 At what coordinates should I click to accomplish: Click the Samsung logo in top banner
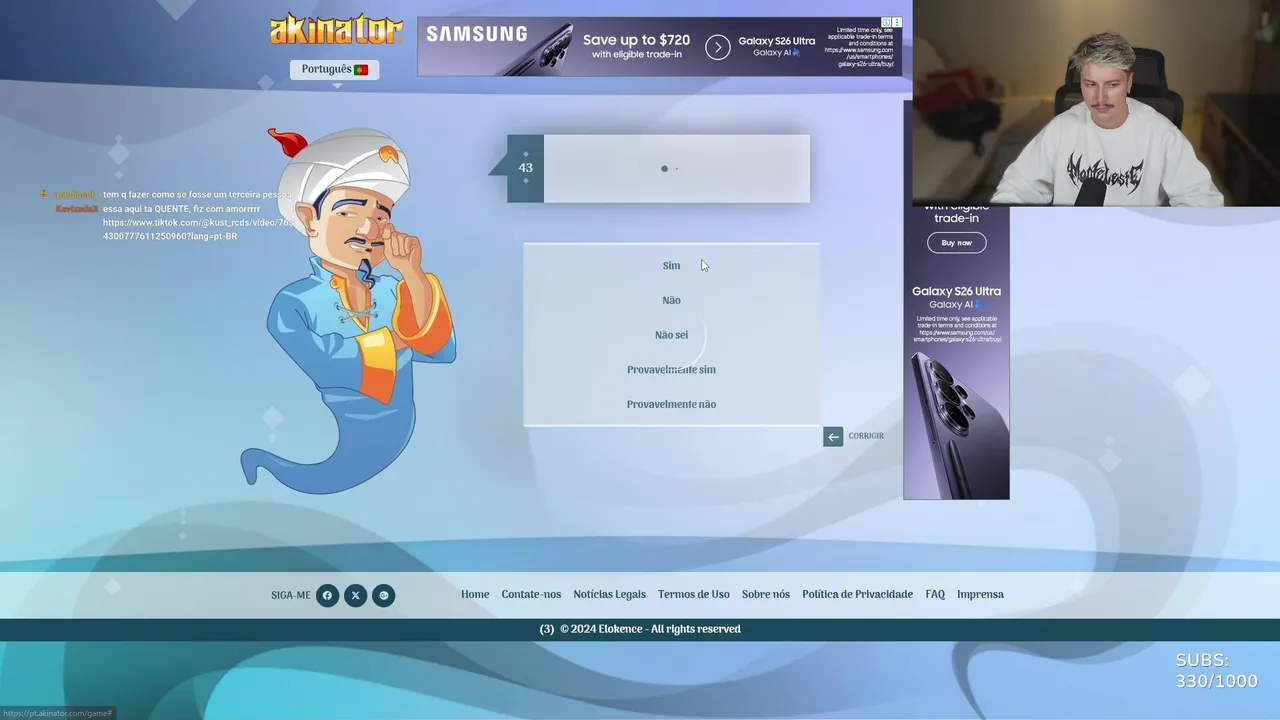pos(477,34)
